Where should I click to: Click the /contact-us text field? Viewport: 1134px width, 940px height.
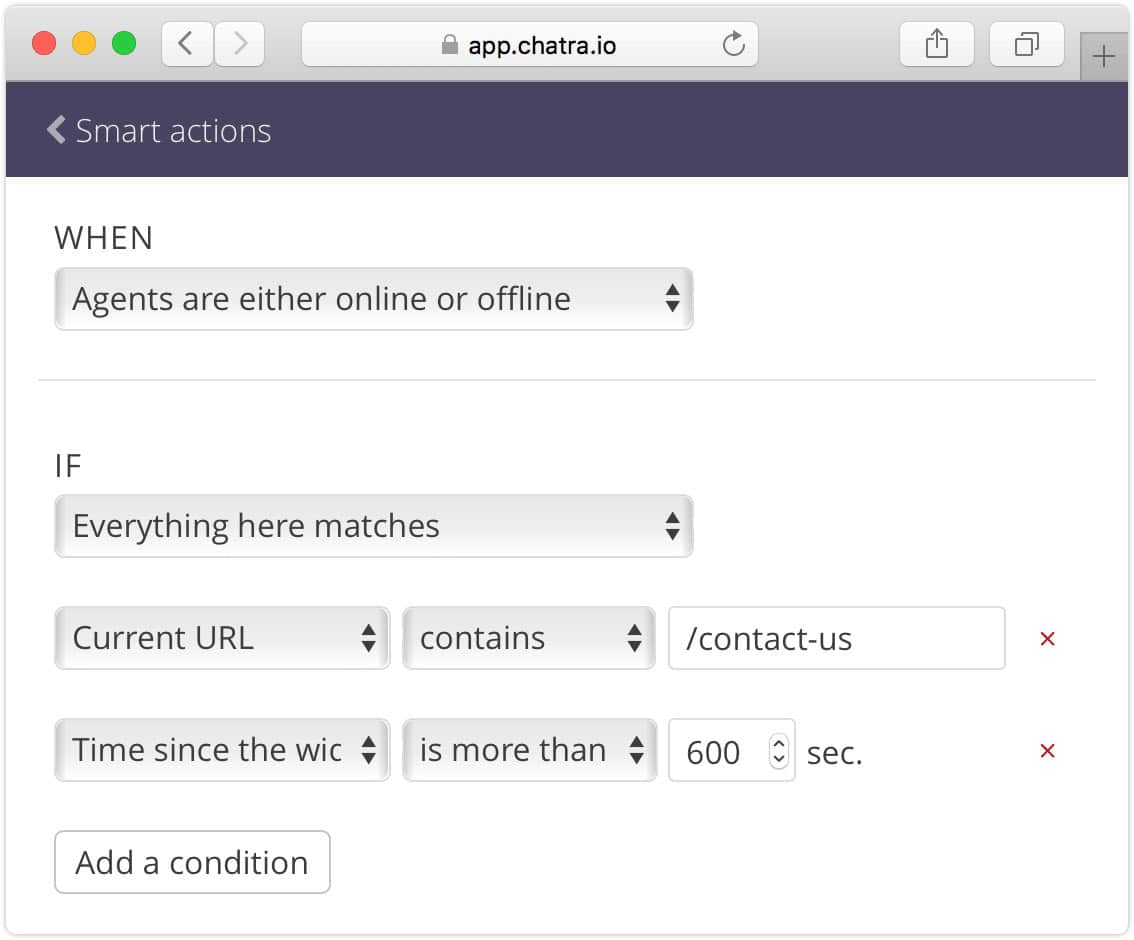836,638
